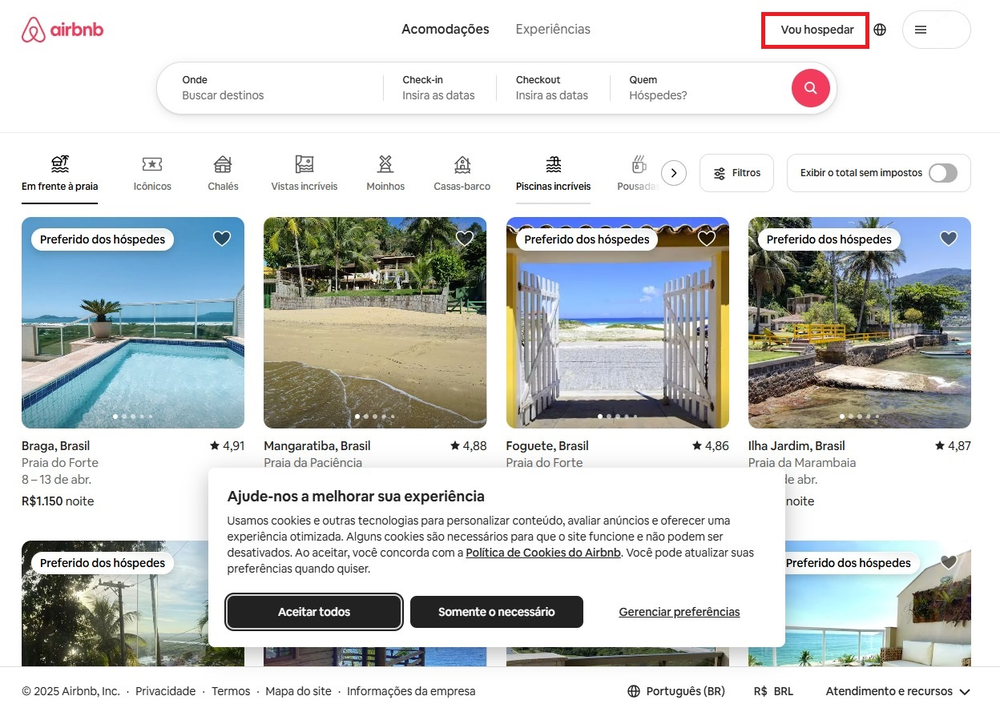
Task: Favorite the Ilha Jardim, Brasil listing heart
Action: click(x=948, y=239)
